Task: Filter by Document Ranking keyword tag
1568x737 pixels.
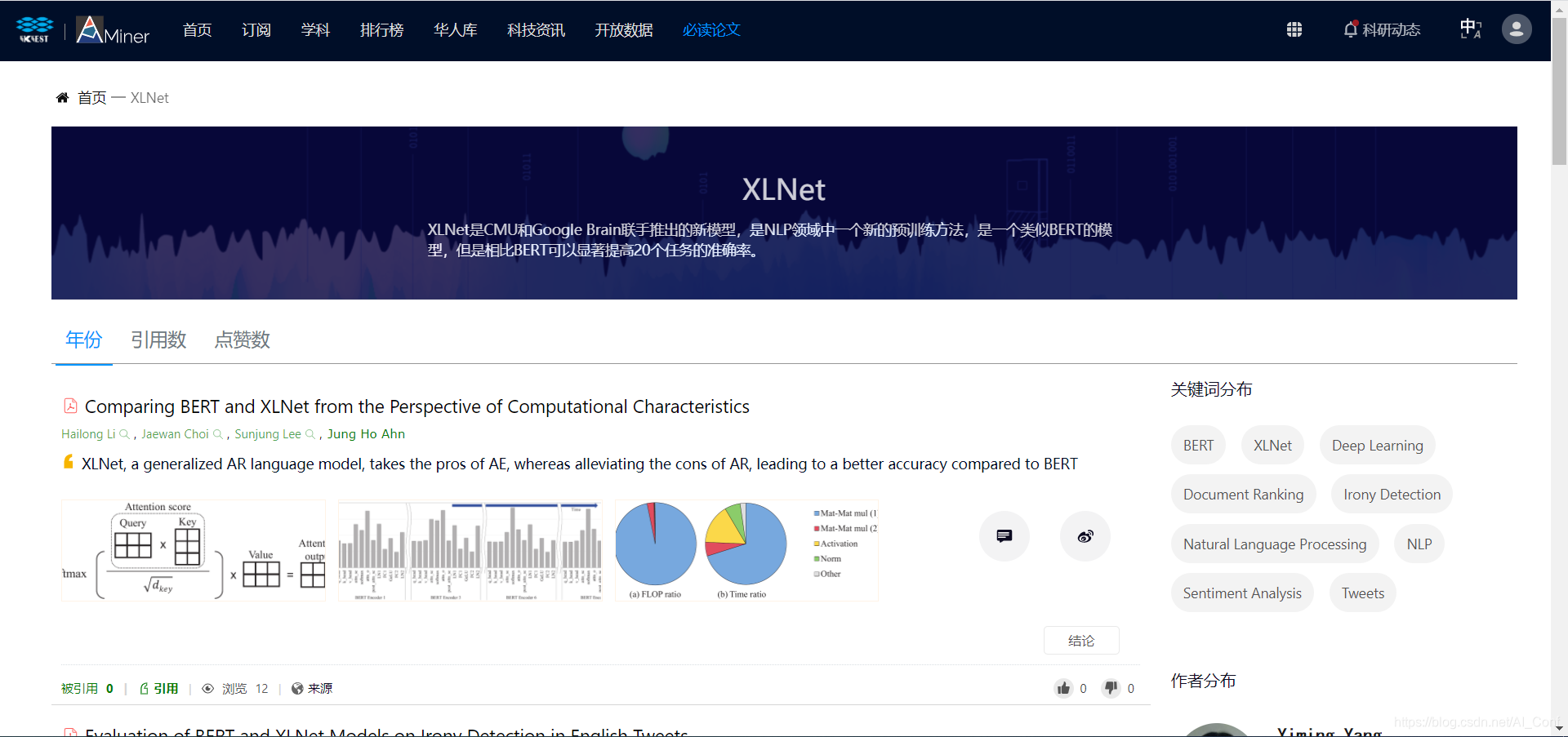Action: (x=1243, y=495)
